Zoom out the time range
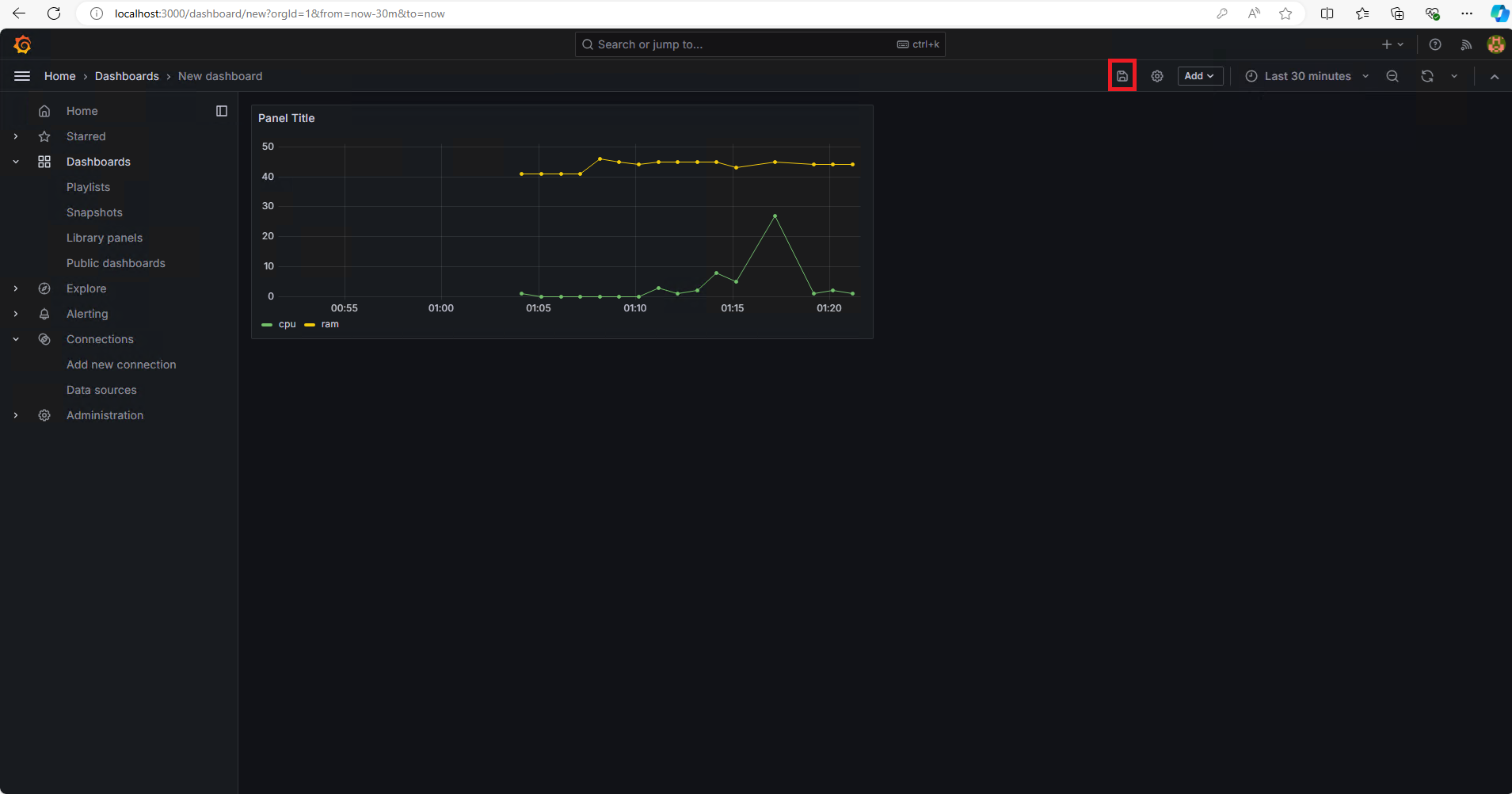The width and height of the screenshot is (1512, 794). click(x=1392, y=76)
